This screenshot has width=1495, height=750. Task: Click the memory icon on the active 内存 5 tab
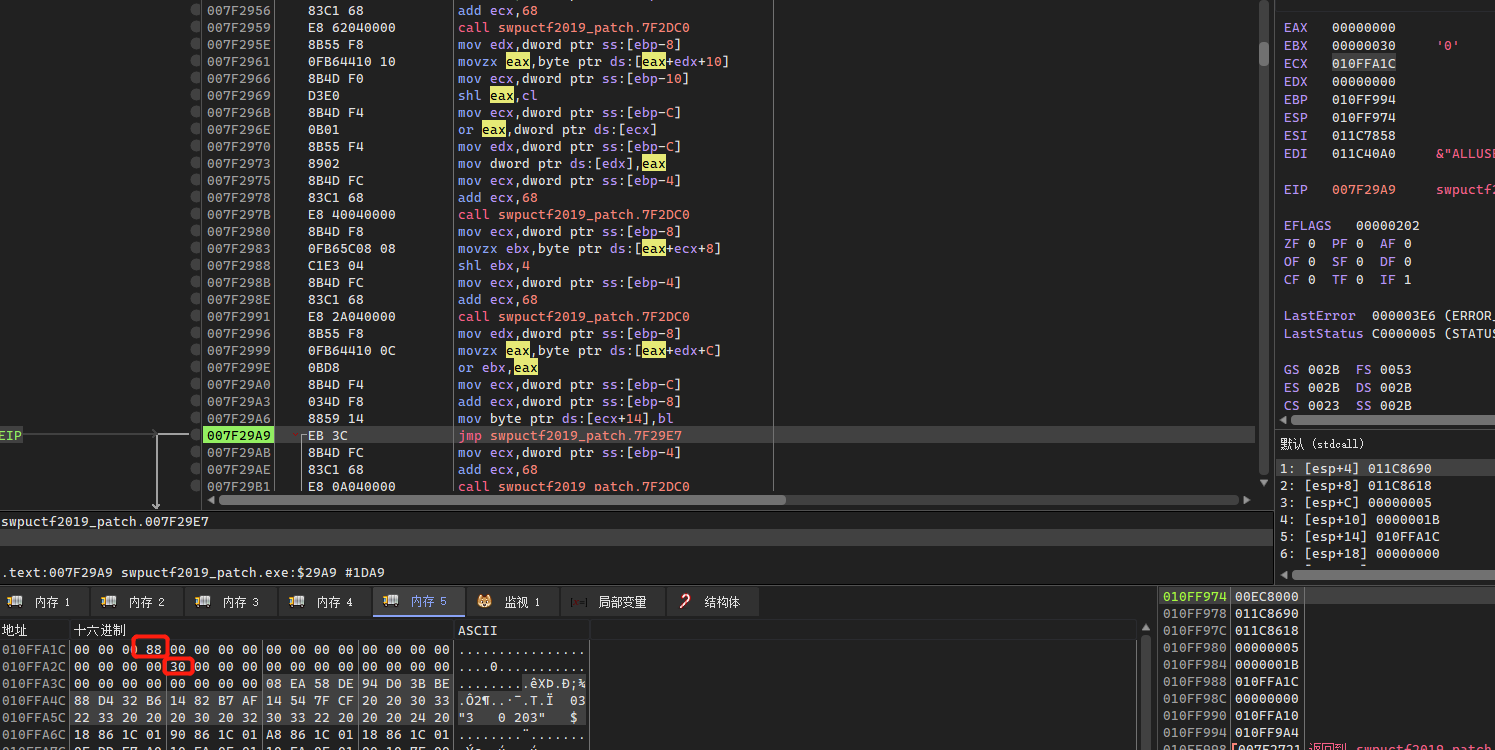pyautogui.click(x=390, y=602)
